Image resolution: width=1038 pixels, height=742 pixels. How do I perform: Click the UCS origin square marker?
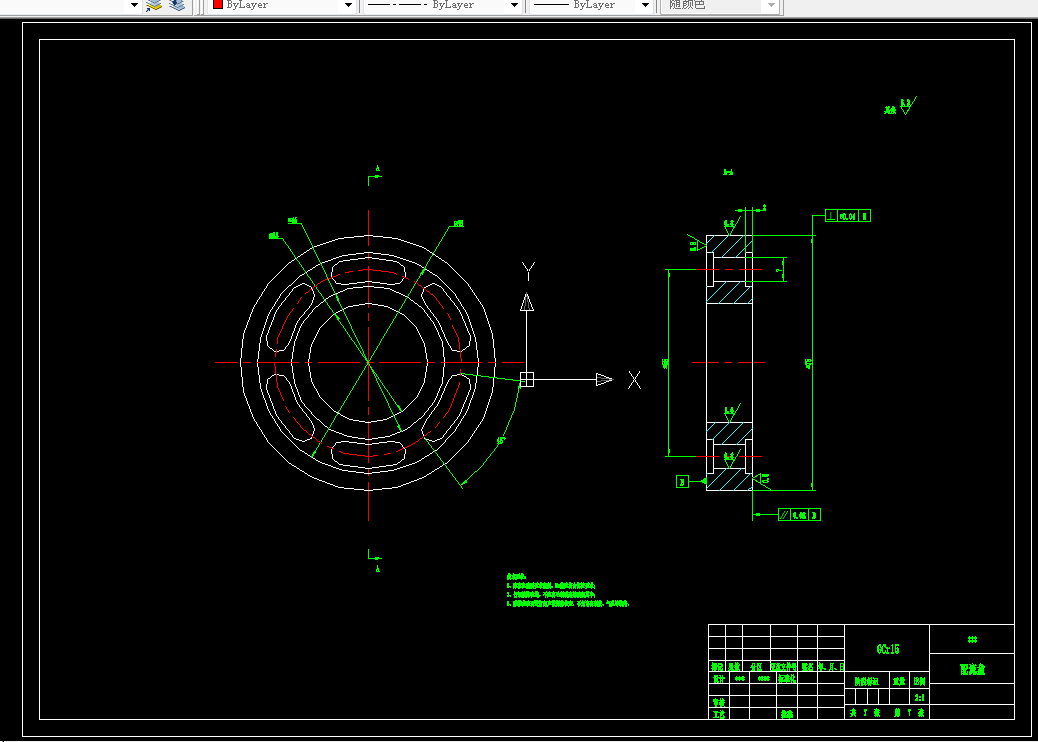pos(527,379)
